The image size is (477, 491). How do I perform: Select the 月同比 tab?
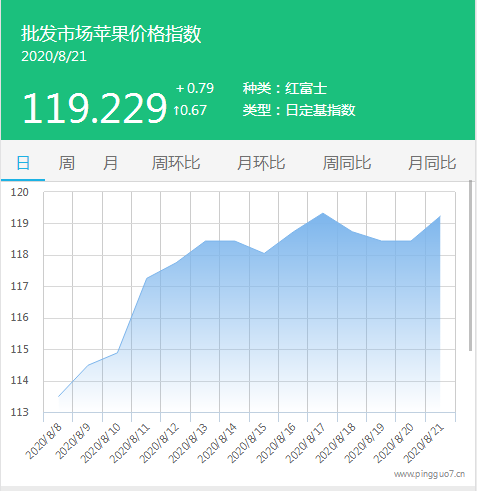tap(432, 163)
